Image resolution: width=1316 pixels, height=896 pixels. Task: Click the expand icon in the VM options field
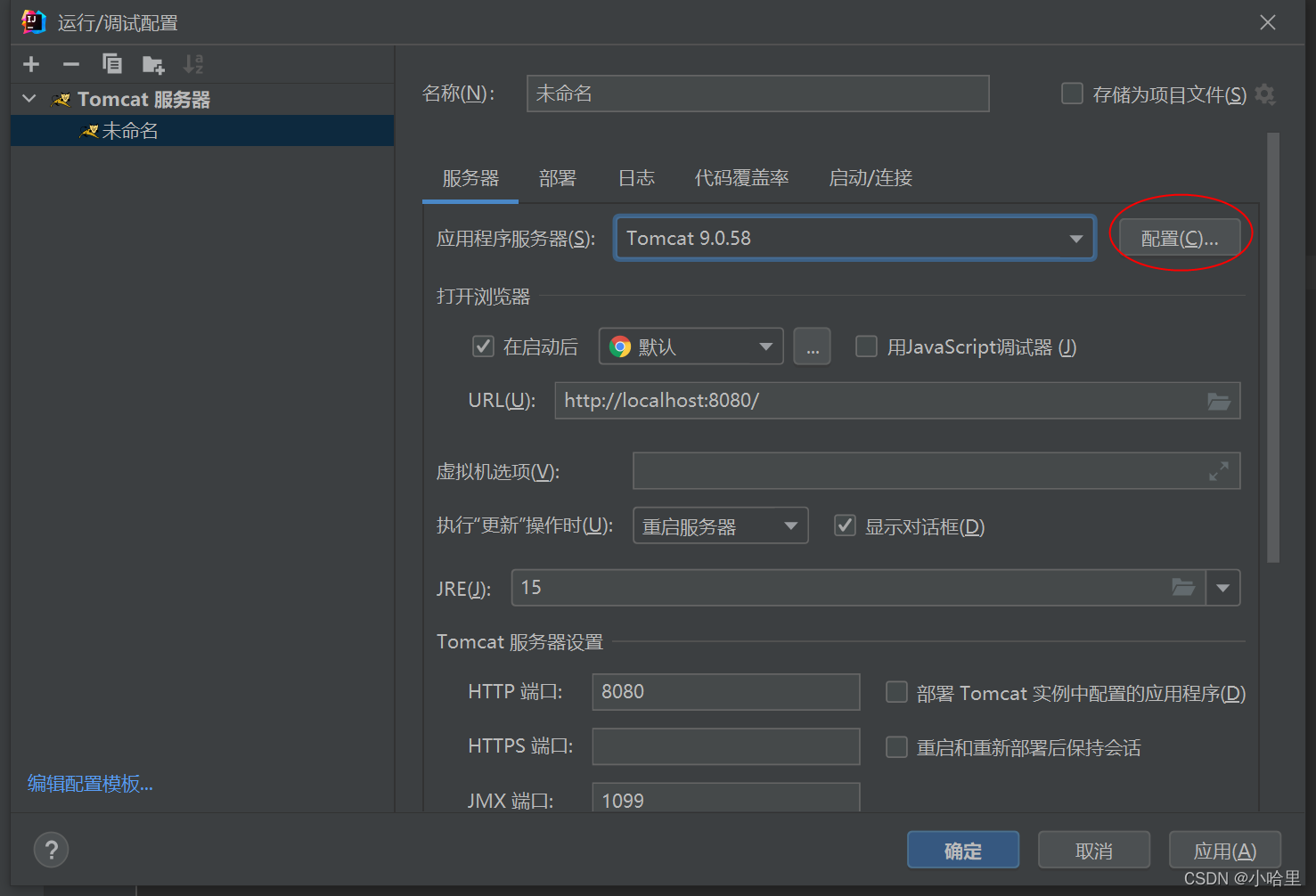(x=1219, y=471)
